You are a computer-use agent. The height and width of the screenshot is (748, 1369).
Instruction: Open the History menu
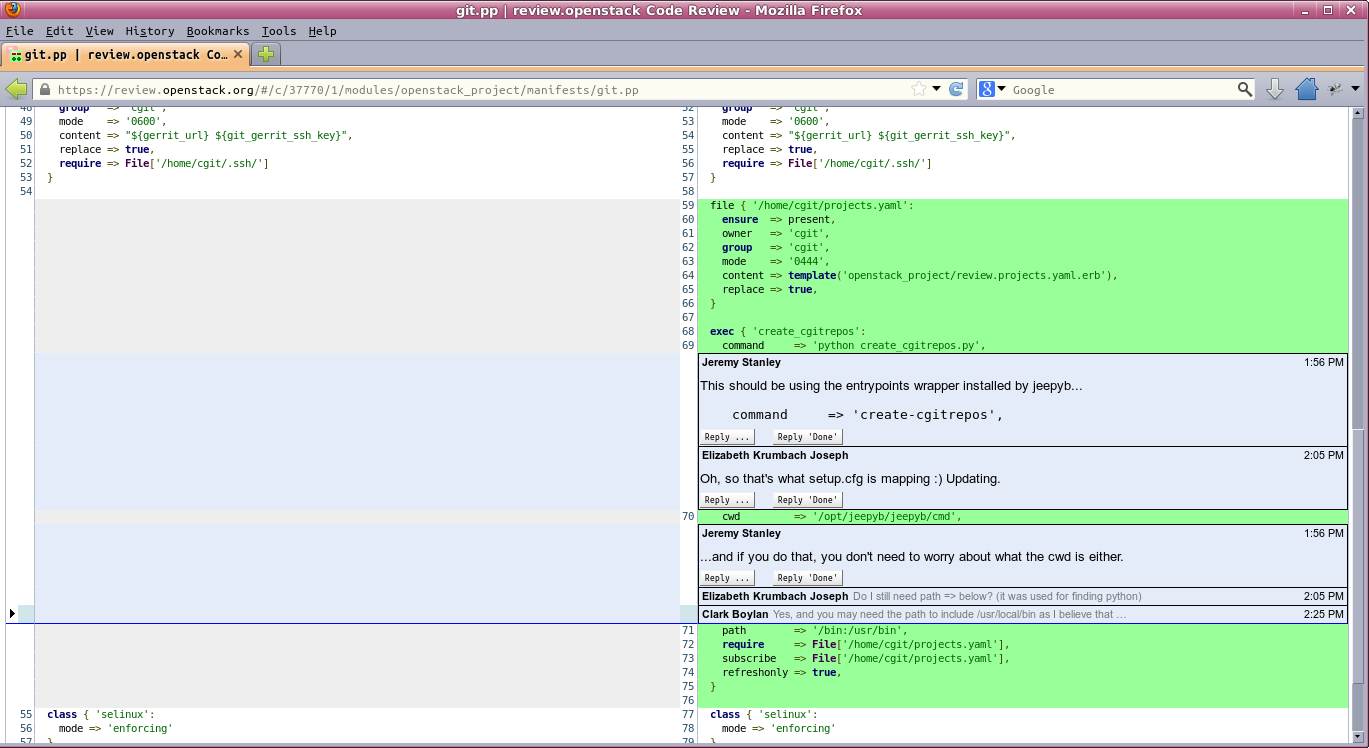150,31
